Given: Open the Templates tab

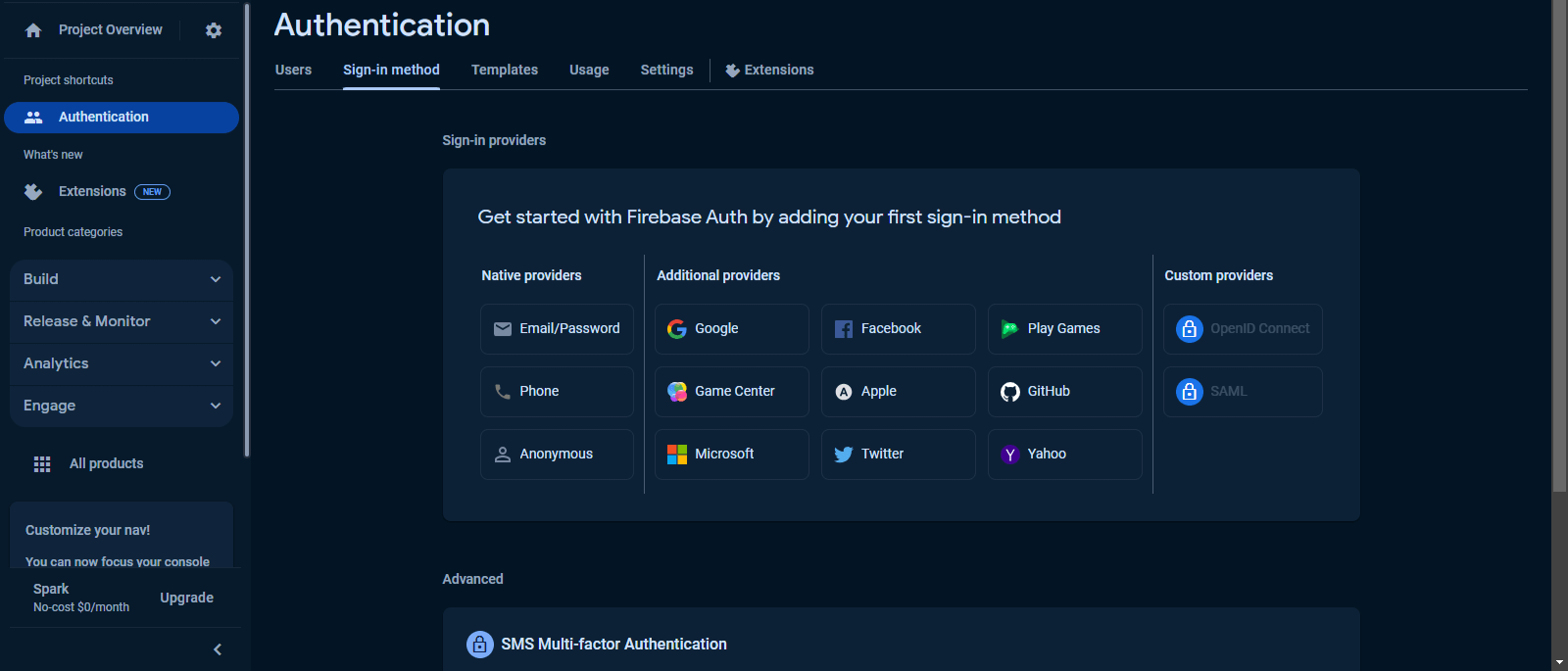Looking at the screenshot, I should pos(505,70).
